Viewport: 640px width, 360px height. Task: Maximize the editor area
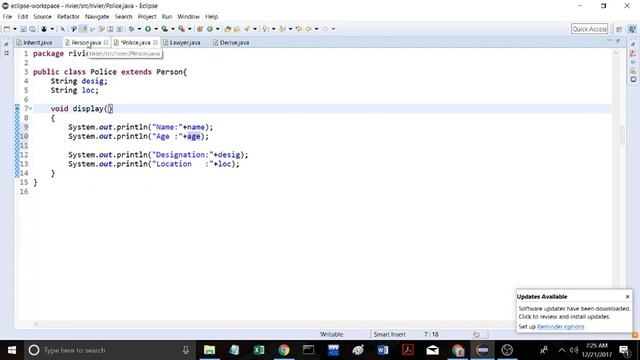[x=618, y=41]
